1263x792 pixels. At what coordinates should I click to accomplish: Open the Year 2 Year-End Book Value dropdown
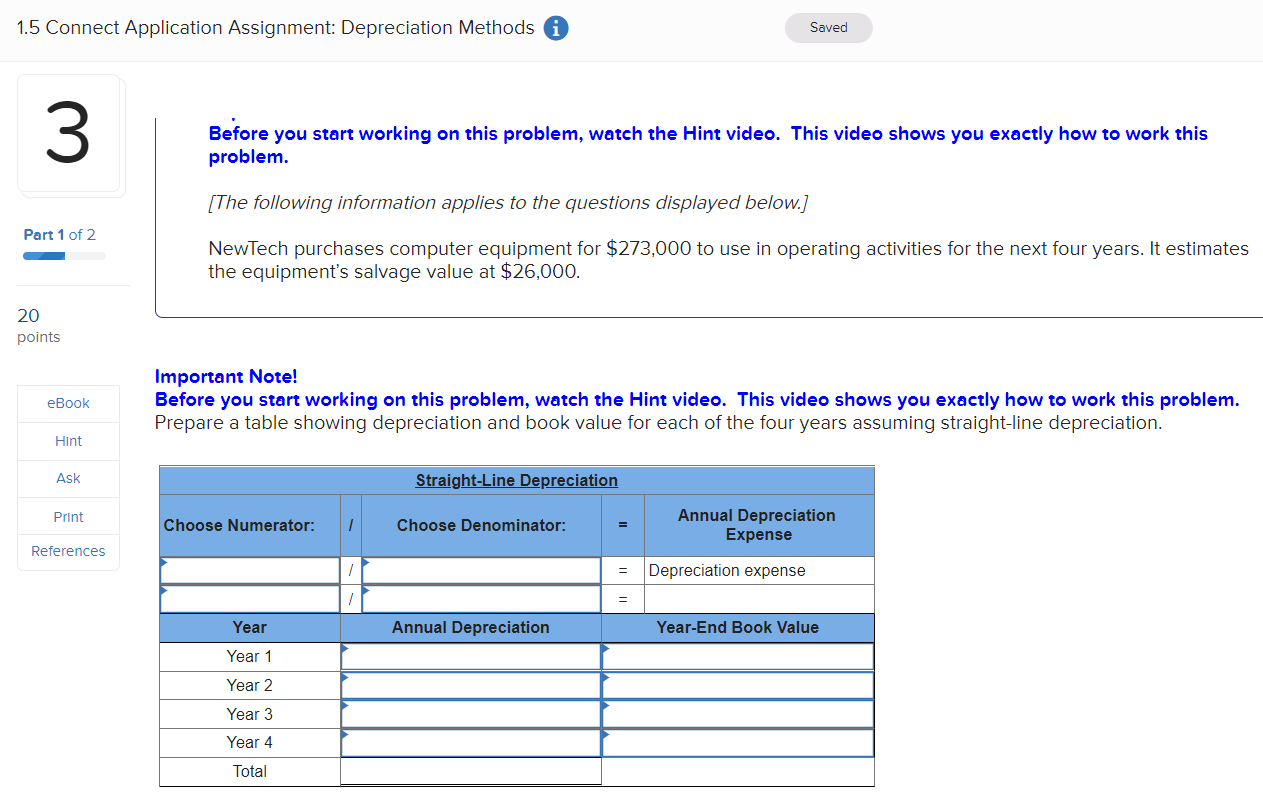coord(737,685)
